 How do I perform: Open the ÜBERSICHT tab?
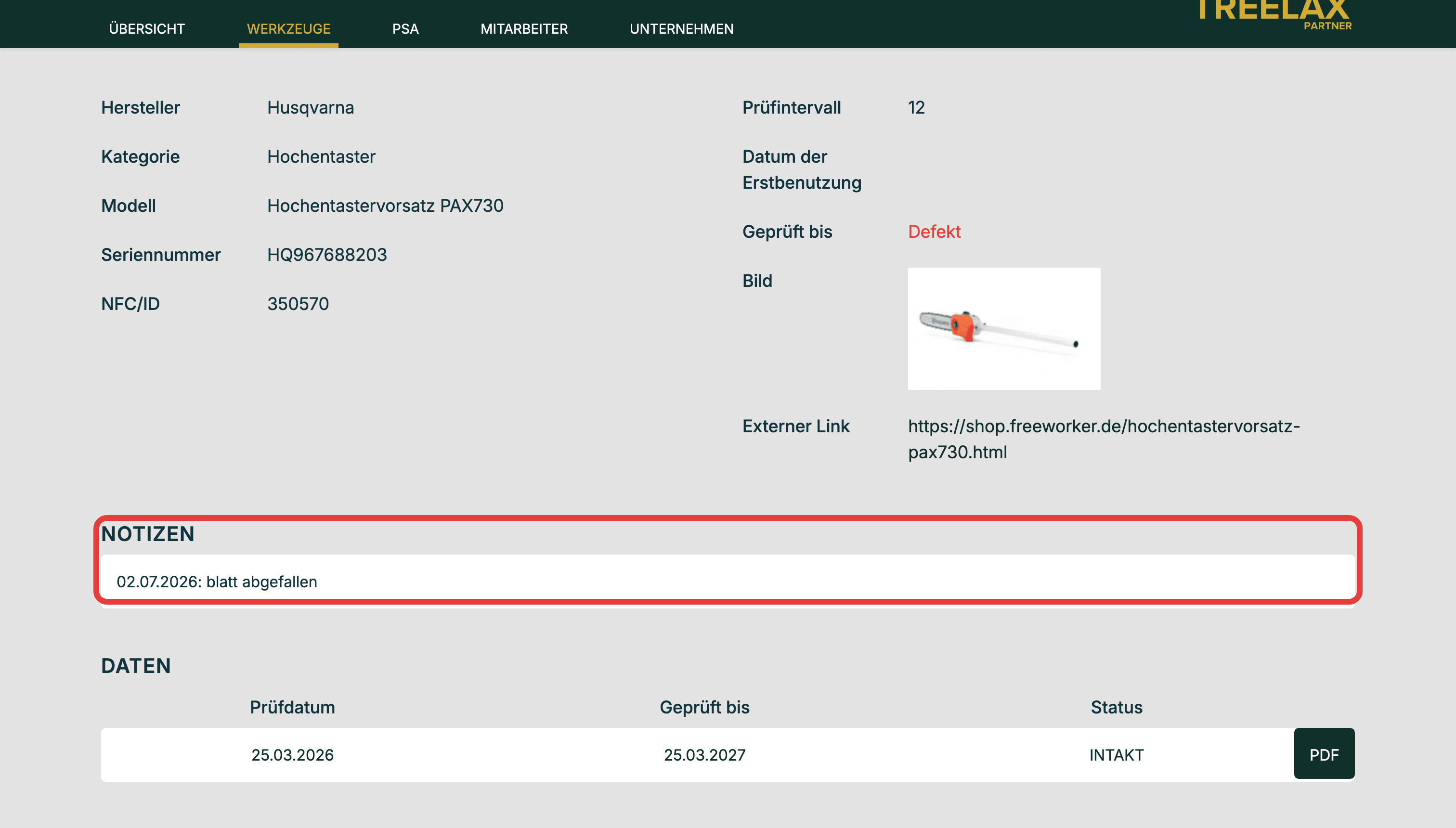coord(147,29)
